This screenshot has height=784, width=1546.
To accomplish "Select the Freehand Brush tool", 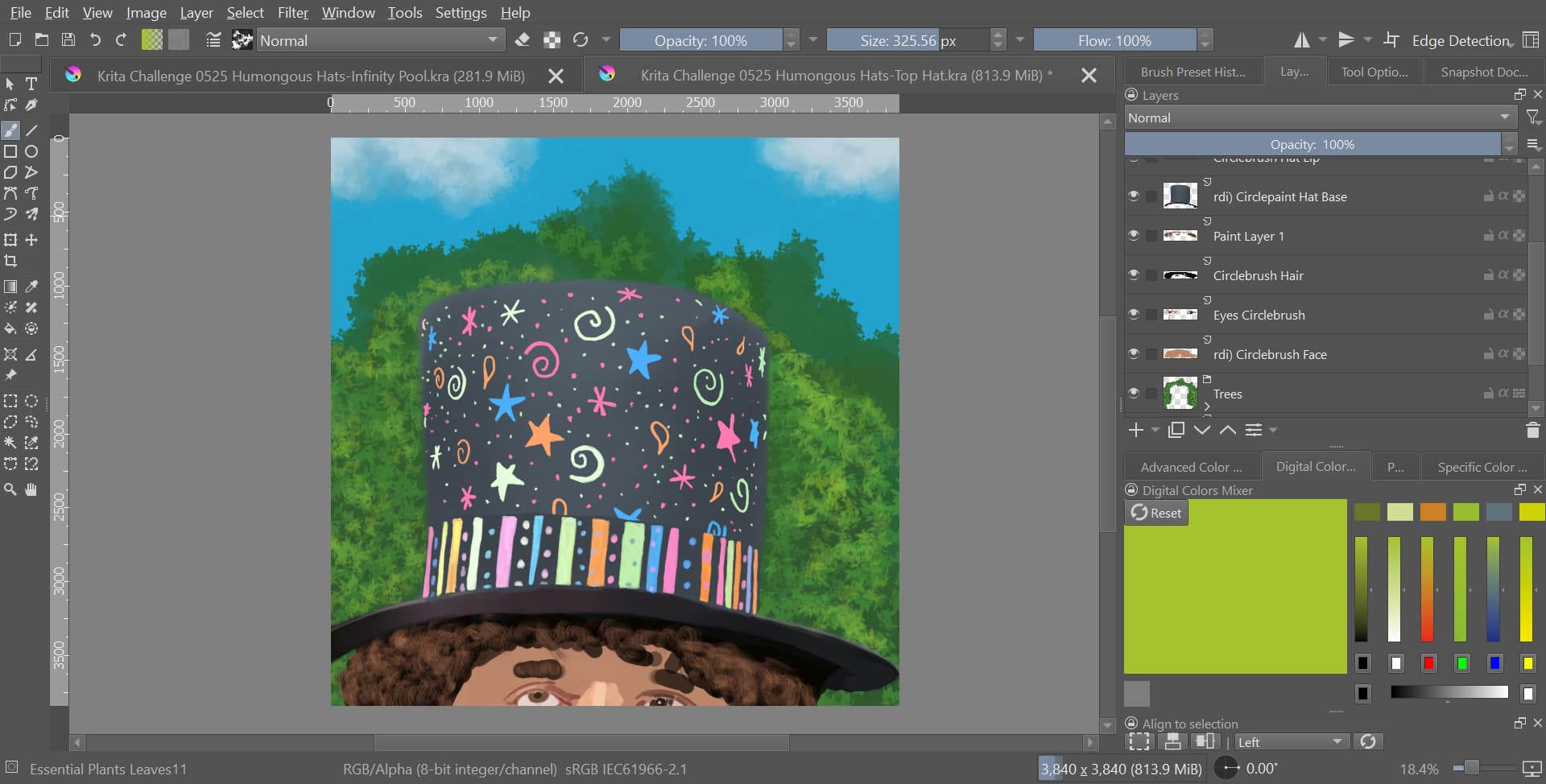I will click(x=10, y=130).
